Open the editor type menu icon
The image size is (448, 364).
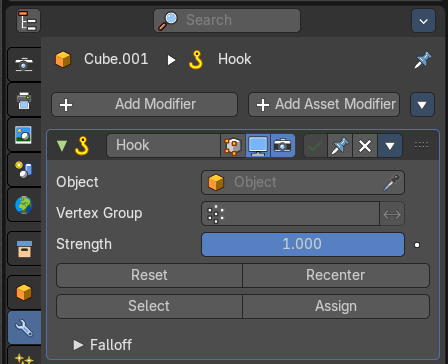[x=28, y=21]
